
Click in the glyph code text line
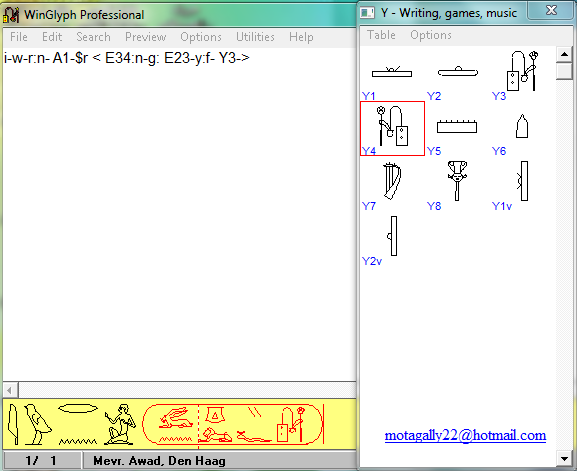coord(127,58)
